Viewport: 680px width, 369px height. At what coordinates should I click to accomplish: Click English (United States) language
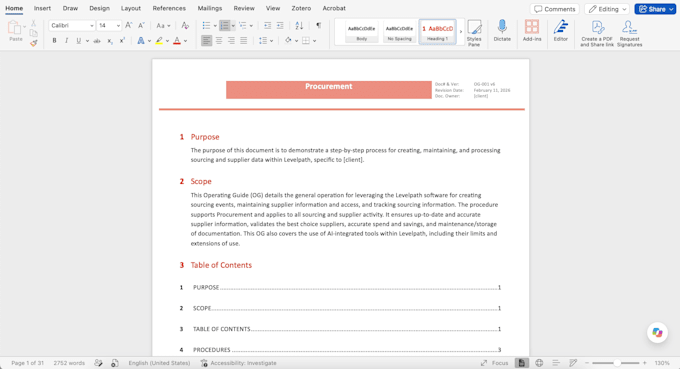click(x=159, y=363)
